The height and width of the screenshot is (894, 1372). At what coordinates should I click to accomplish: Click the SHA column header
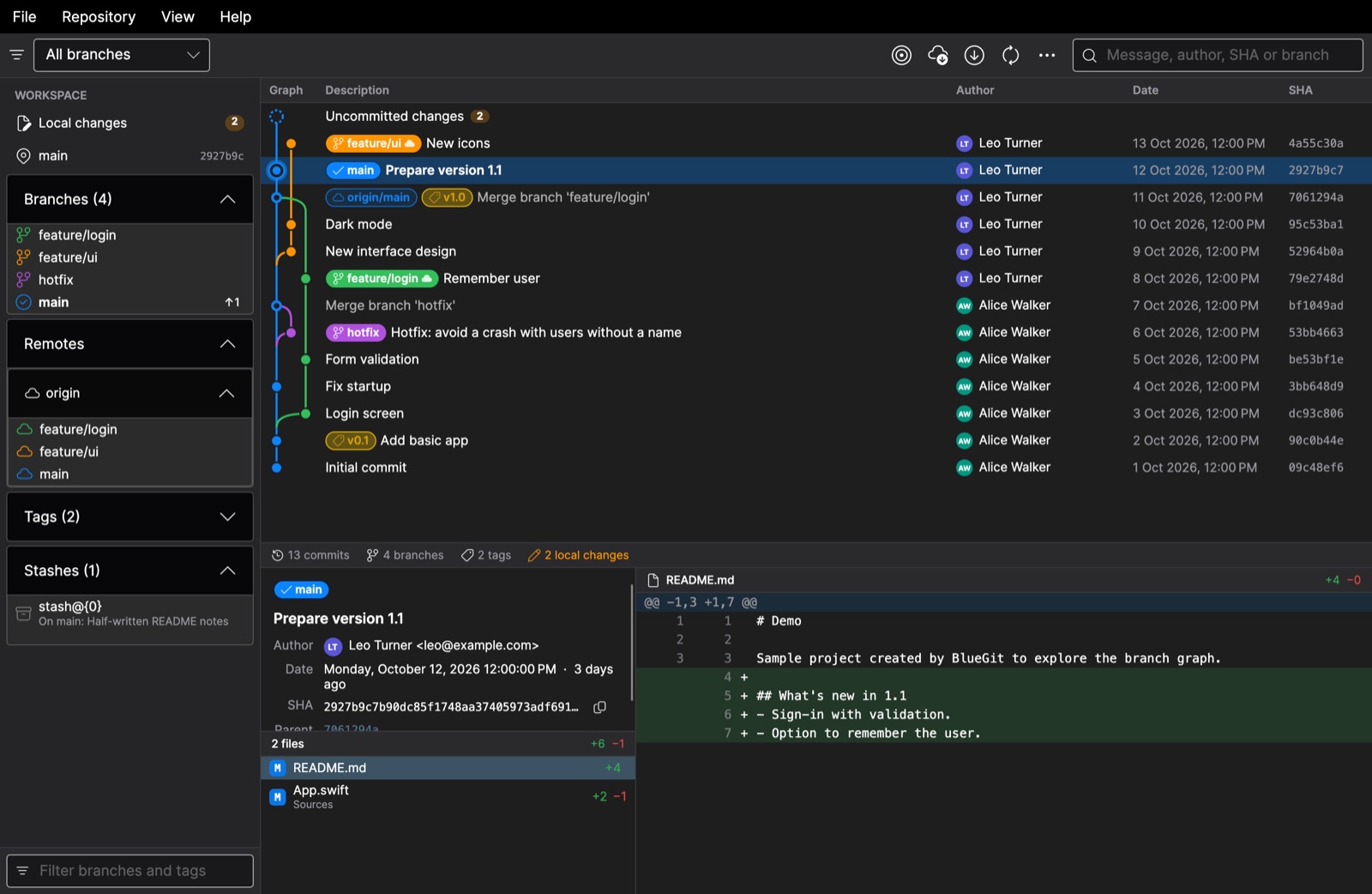click(1300, 90)
